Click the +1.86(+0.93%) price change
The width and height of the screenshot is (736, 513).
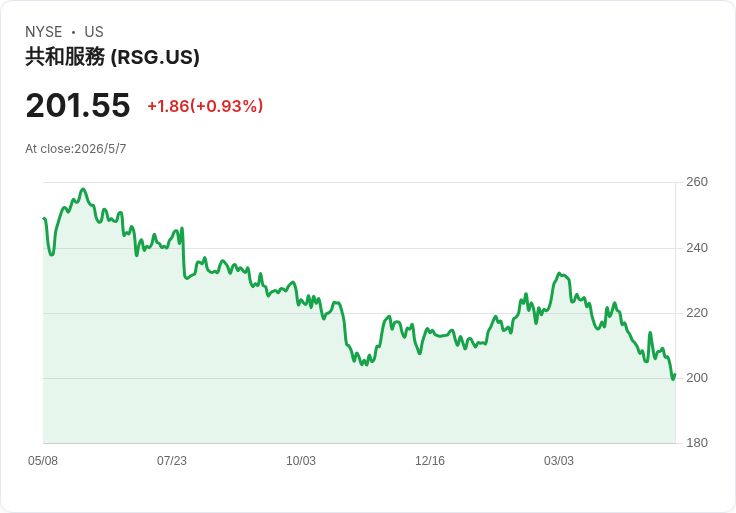pos(205,106)
